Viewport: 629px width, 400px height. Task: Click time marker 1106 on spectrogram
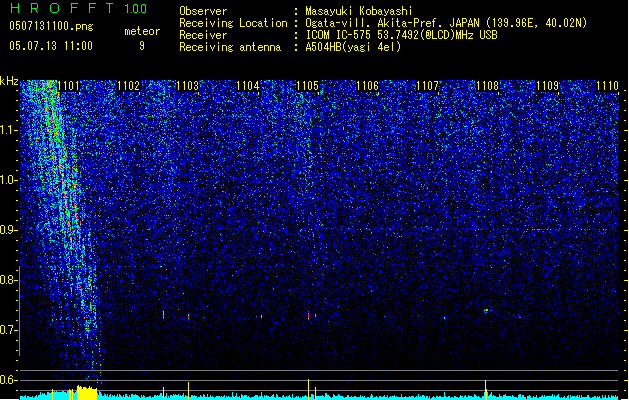click(367, 86)
